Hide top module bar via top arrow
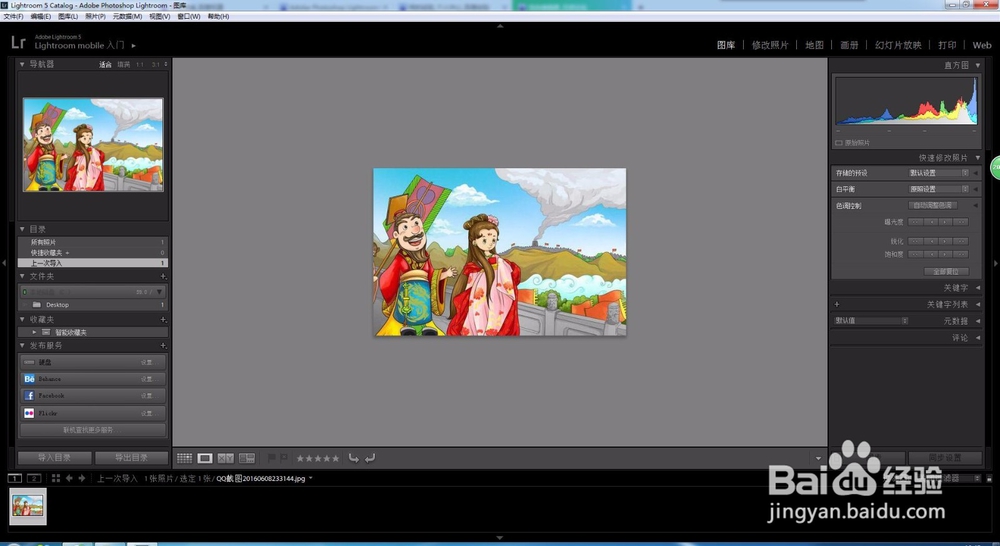1000x546 pixels. click(x=500, y=26)
